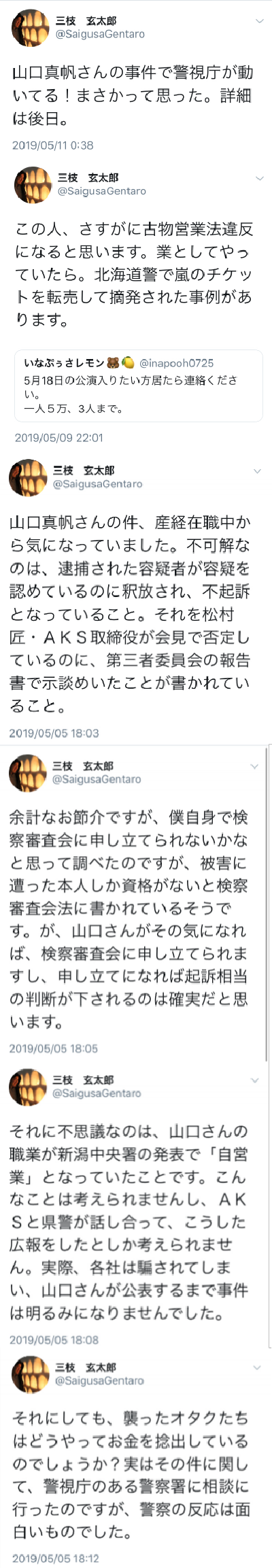The height and width of the screenshot is (1568, 272).
Task: Open the @SaigusaGentaro handle on the first tweet
Action: (x=100, y=34)
